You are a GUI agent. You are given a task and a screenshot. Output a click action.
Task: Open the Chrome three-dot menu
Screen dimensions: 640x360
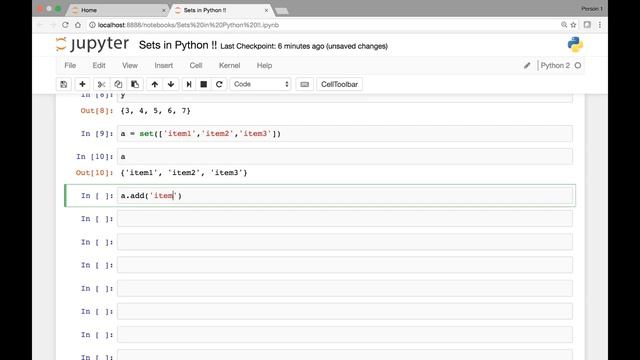(600, 25)
